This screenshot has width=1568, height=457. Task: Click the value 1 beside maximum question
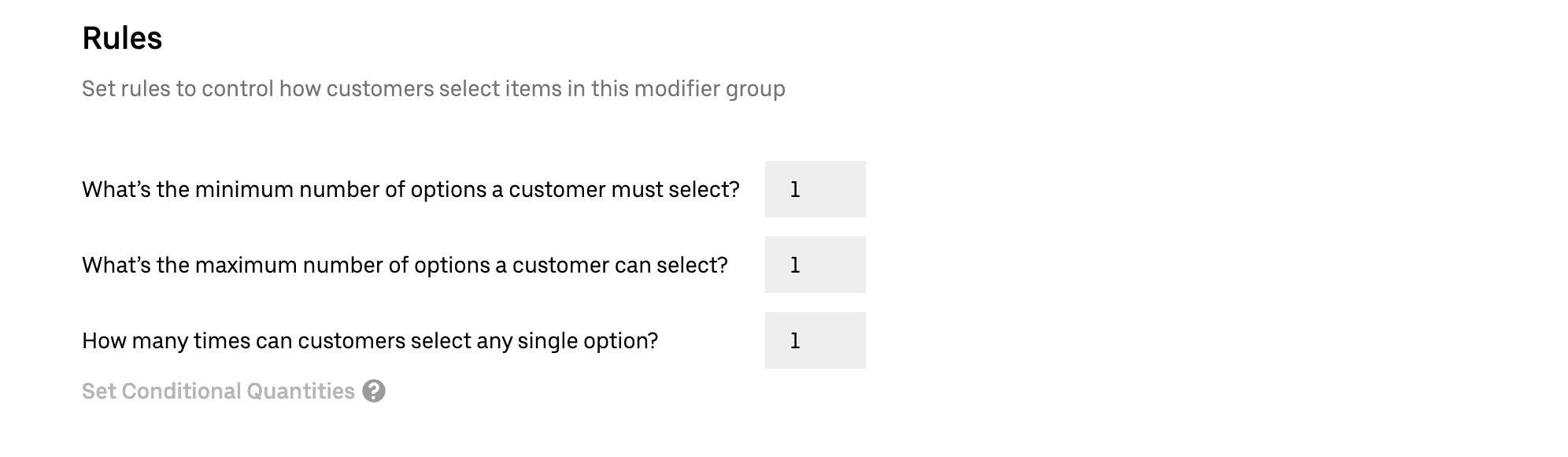(815, 265)
